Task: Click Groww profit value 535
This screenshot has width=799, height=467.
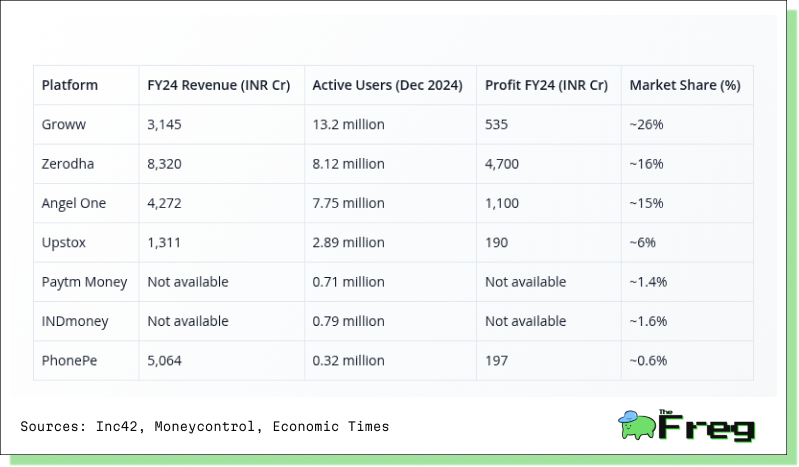Action: click(496, 124)
